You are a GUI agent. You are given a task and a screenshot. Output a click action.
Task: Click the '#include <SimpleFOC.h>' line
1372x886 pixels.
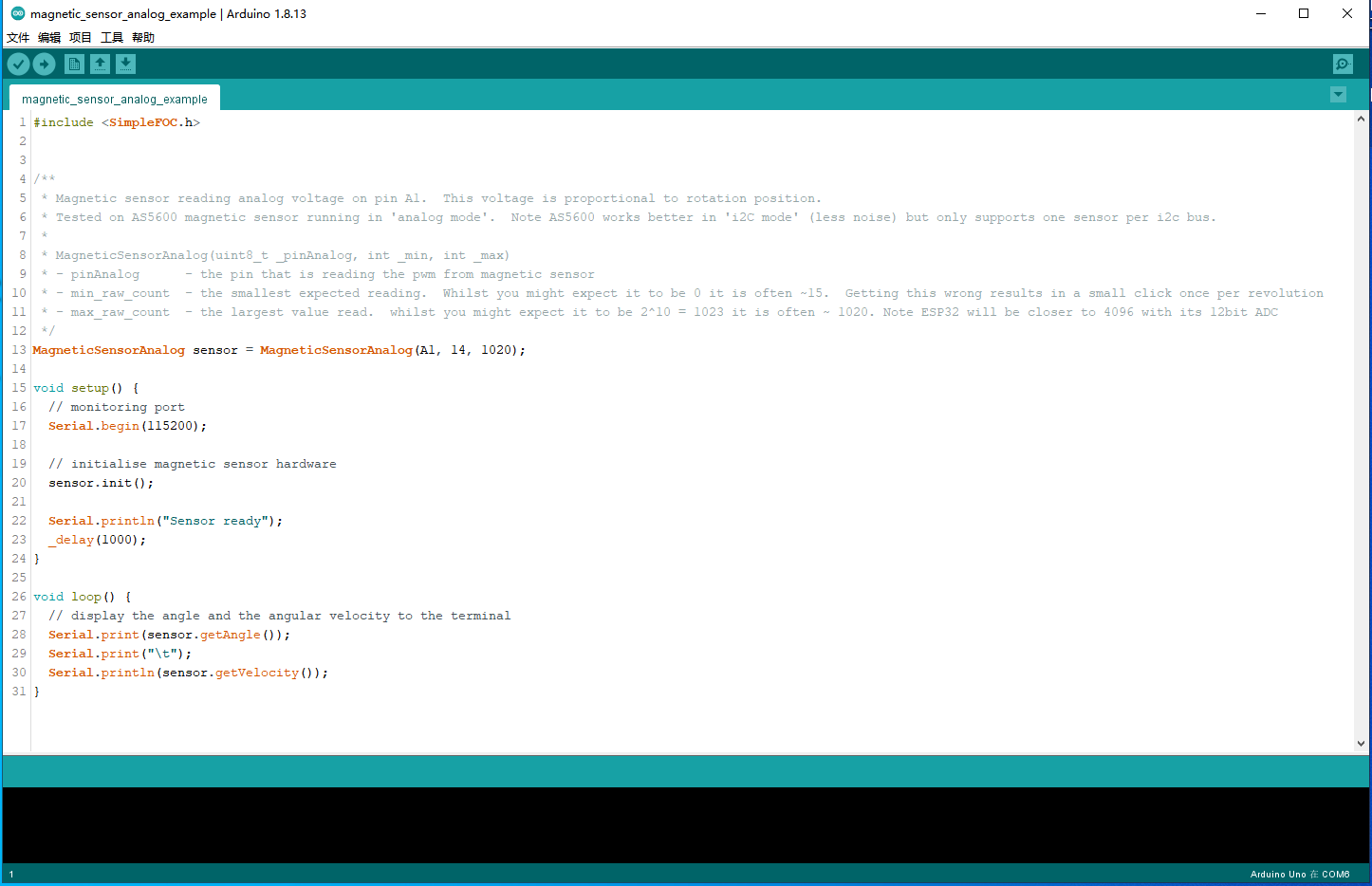point(117,122)
